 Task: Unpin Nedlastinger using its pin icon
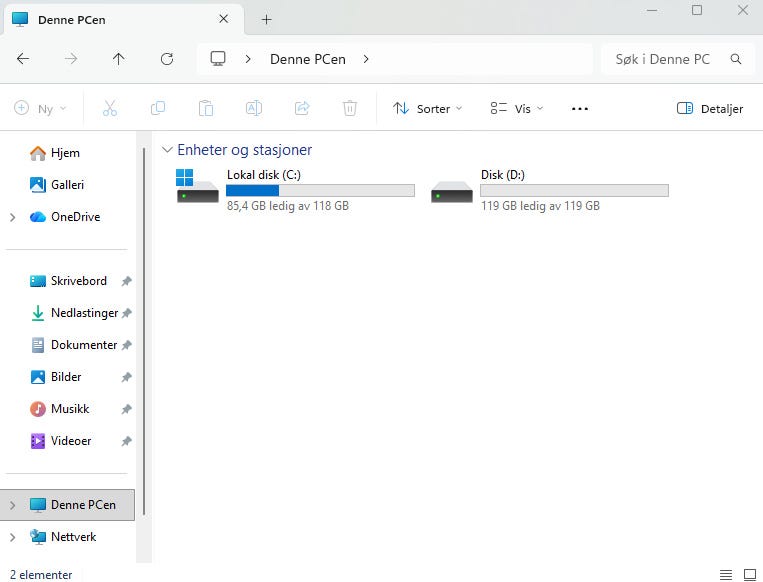(127, 313)
